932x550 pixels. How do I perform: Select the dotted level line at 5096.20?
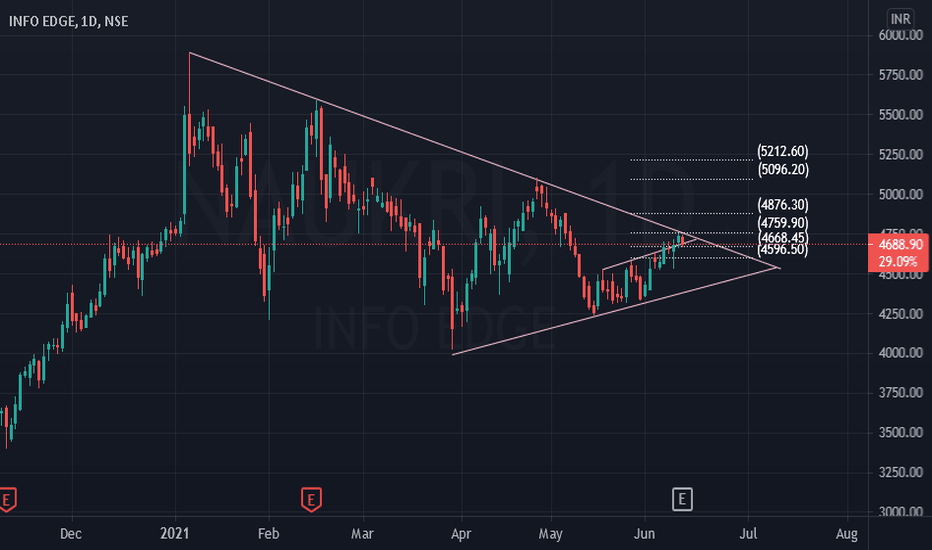[691, 179]
